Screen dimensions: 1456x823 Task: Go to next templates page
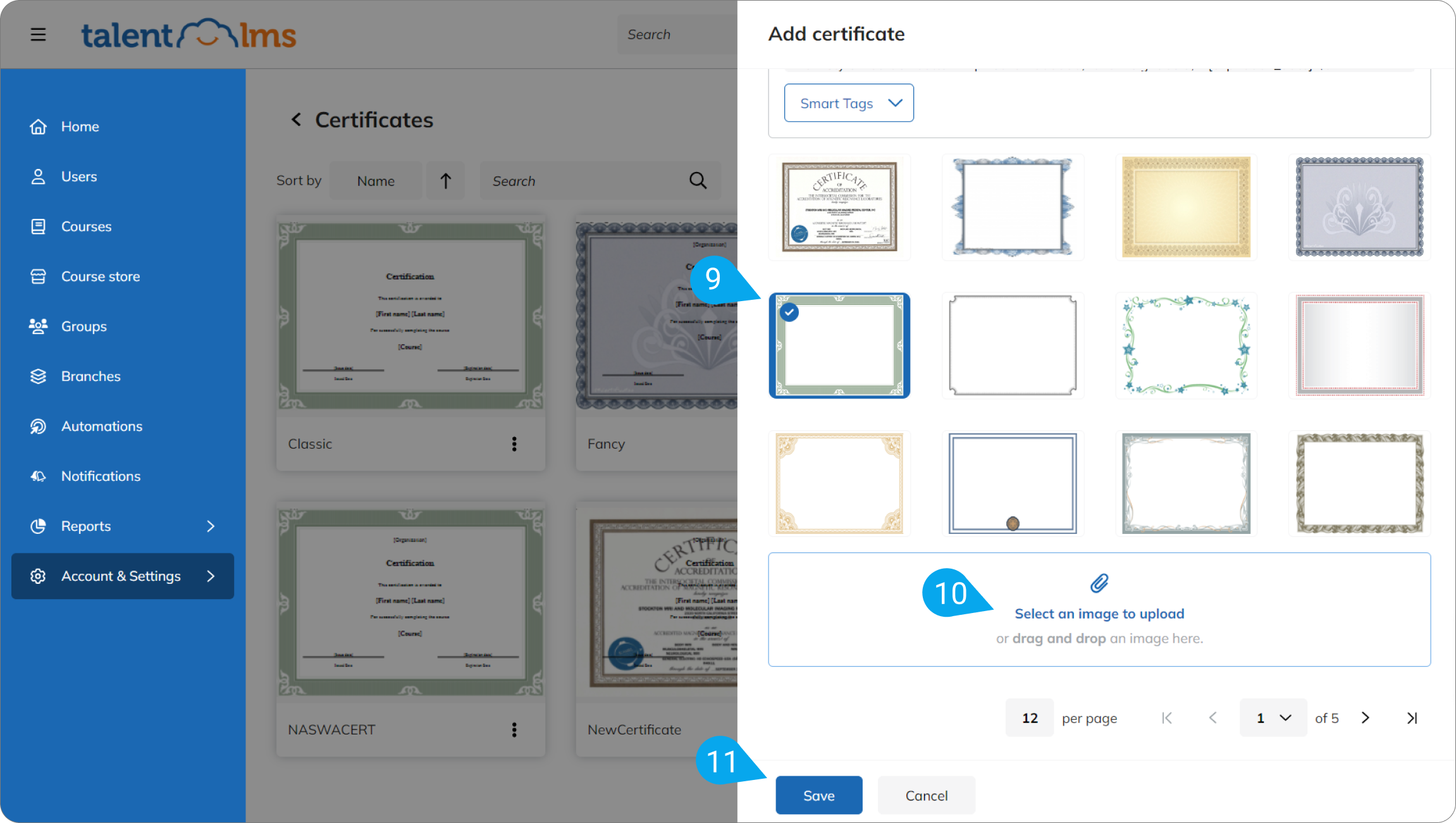click(1366, 718)
